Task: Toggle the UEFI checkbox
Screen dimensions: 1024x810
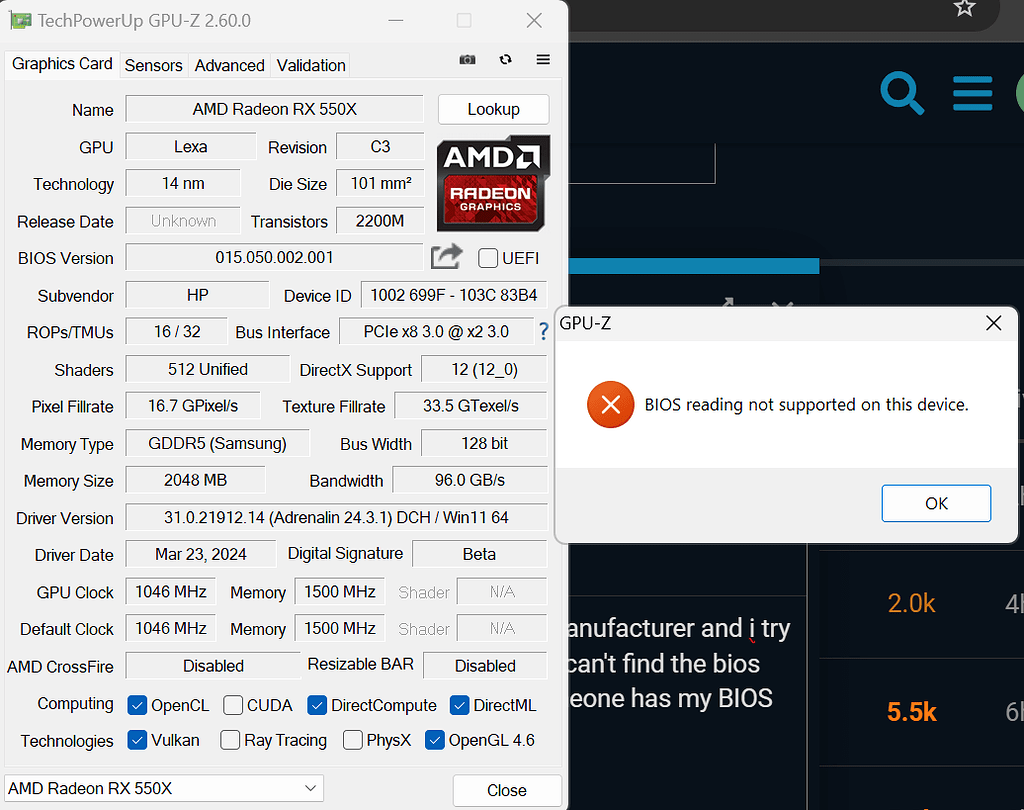Action: [488, 258]
